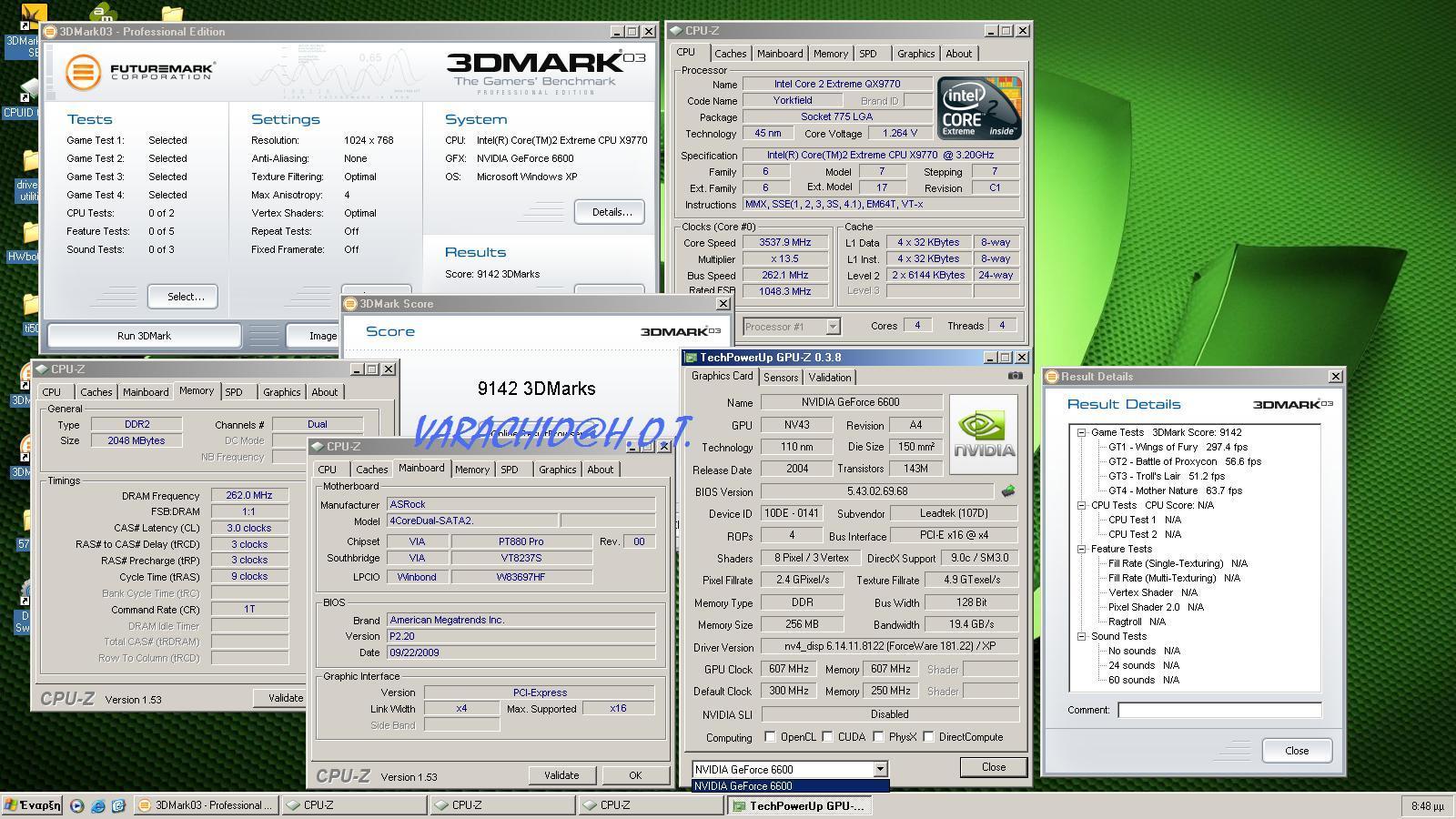
Task: Click the Comment input field
Action: (1219, 710)
